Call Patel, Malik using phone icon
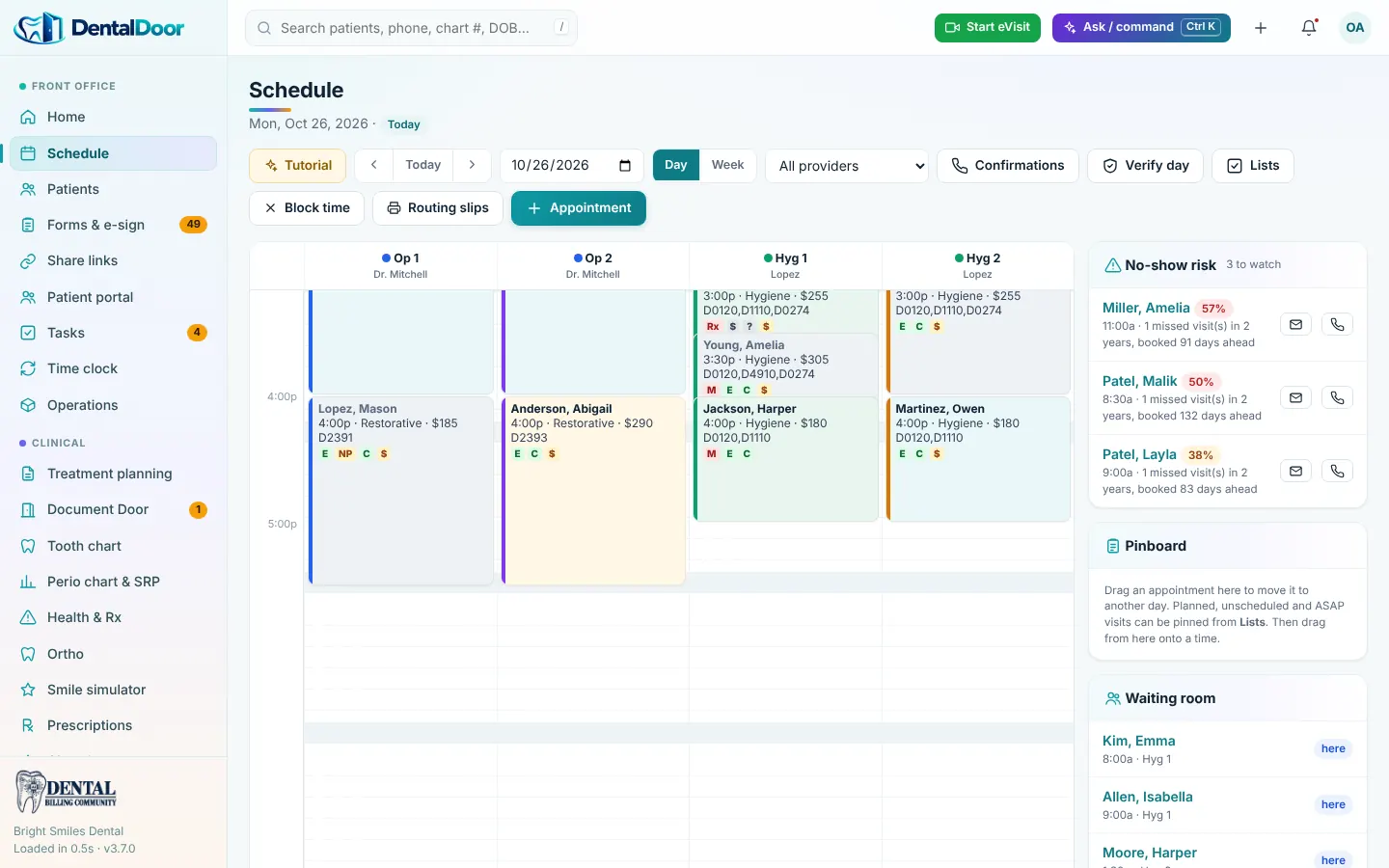 [x=1337, y=397]
